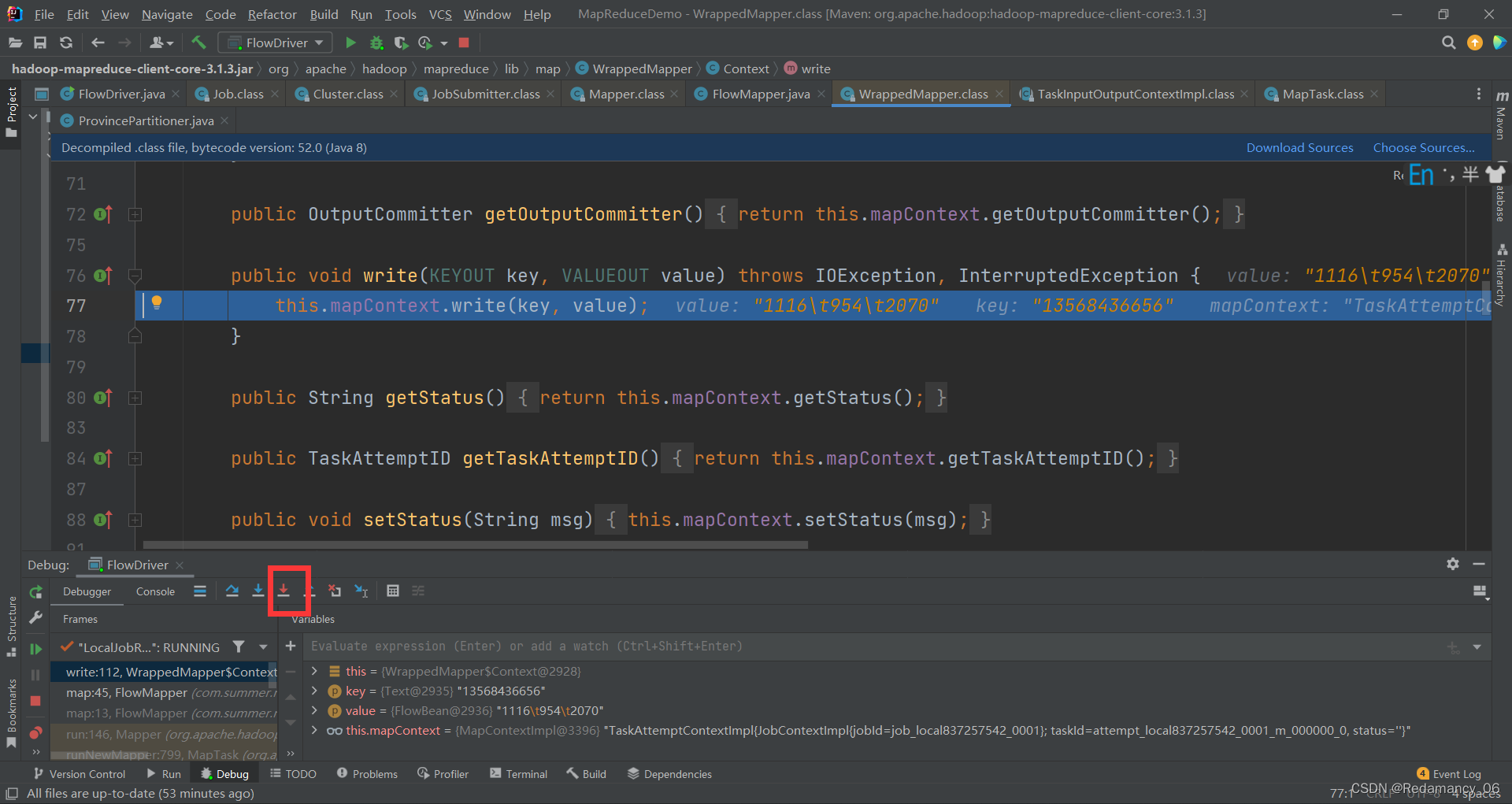1512x804 pixels.
Task: Click the Save All toolbar icon
Action: (40, 43)
